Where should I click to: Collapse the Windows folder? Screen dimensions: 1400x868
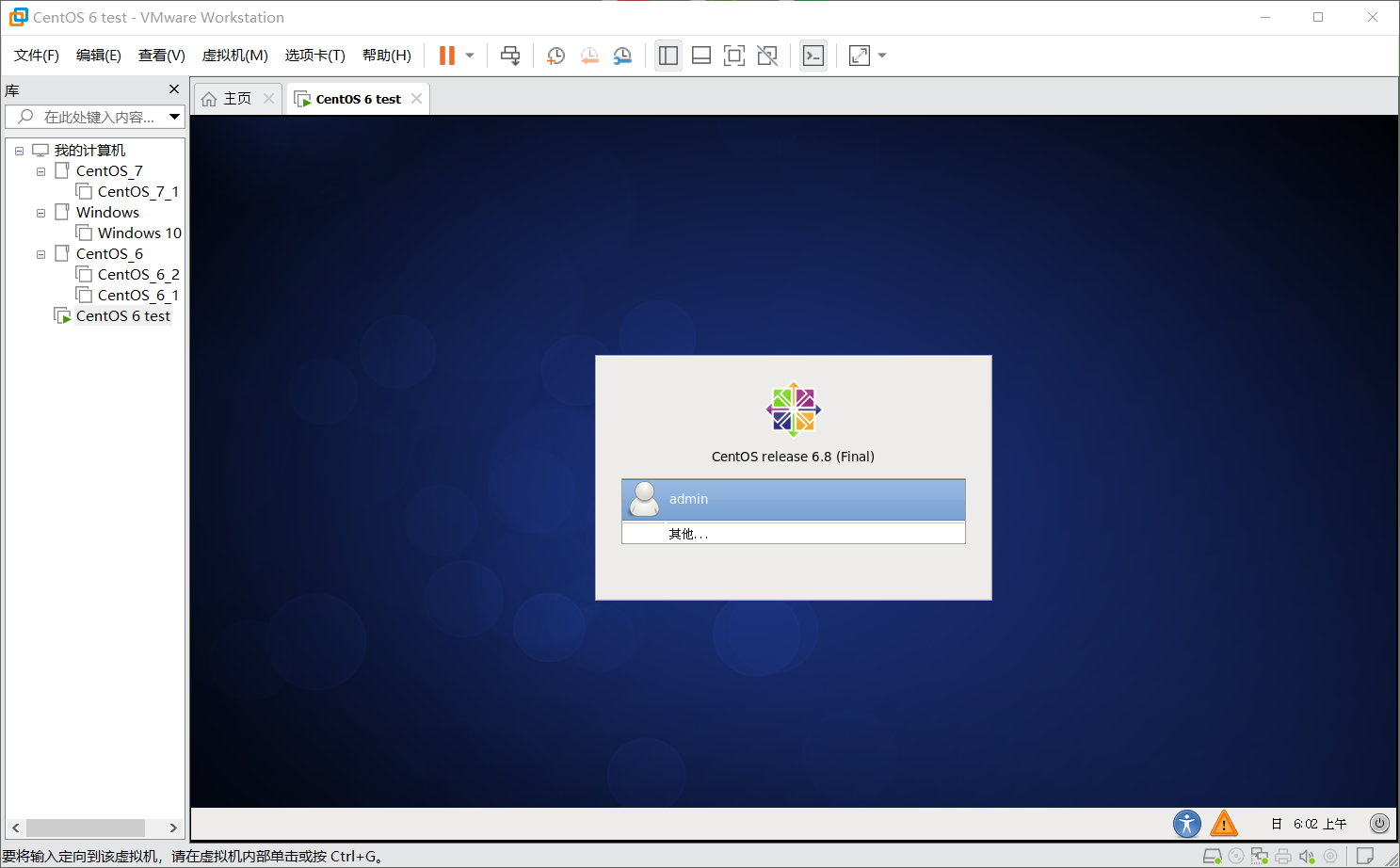coord(40,213)
